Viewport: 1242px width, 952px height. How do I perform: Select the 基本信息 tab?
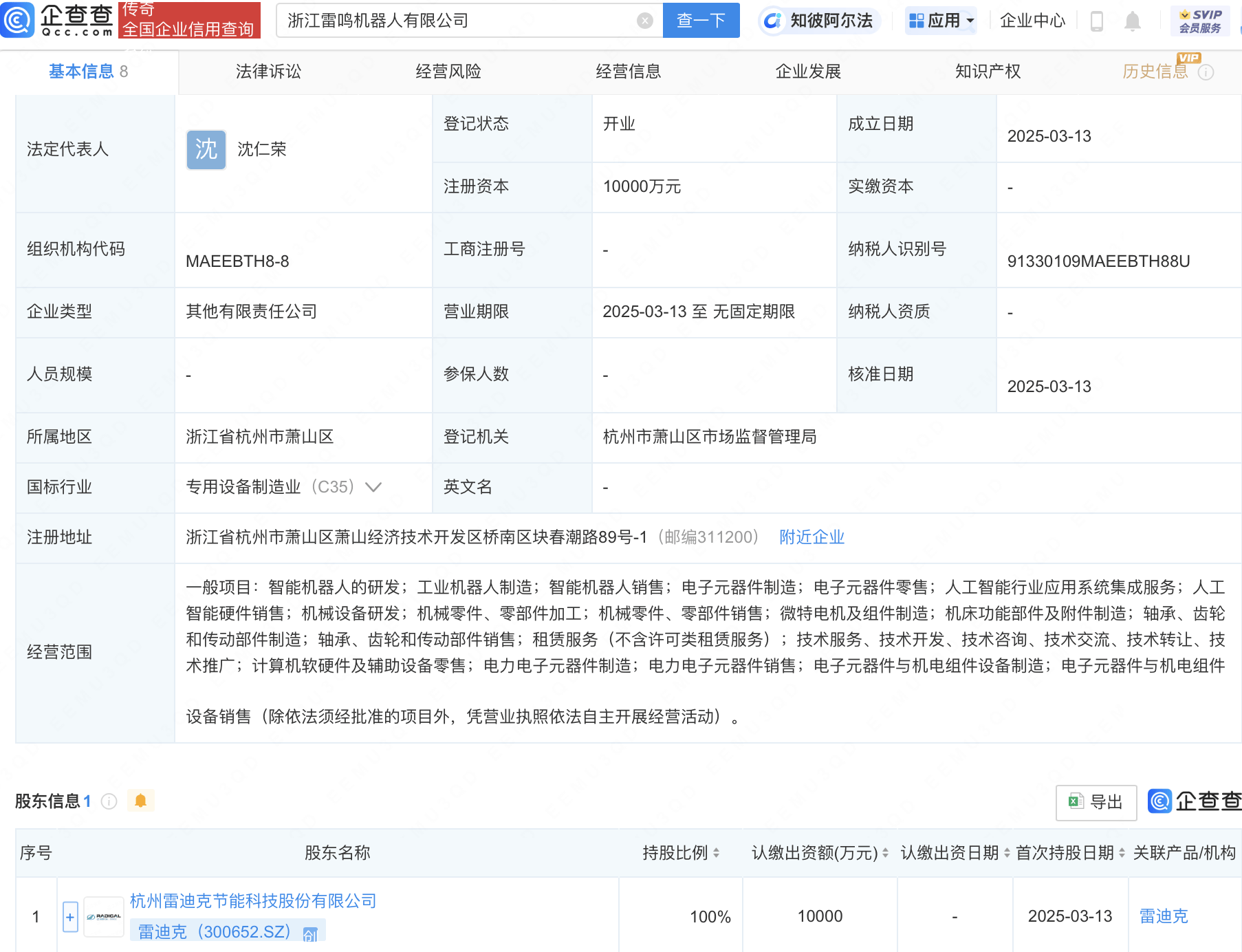pyautogui.click(x=89, y=72)
